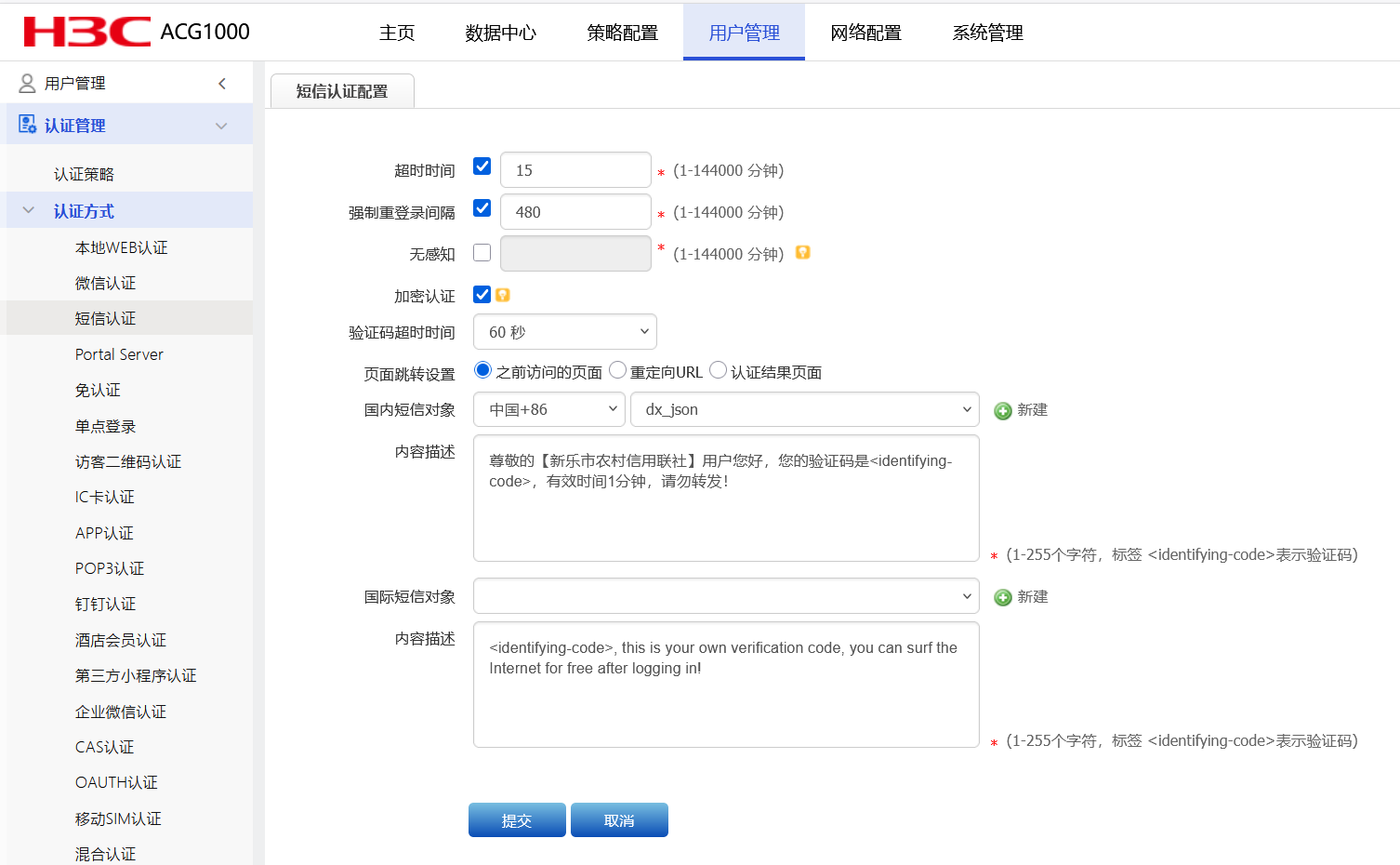Select the 认证结果页面 radio option
The image size is (1400, 865).
click(718, 370)
